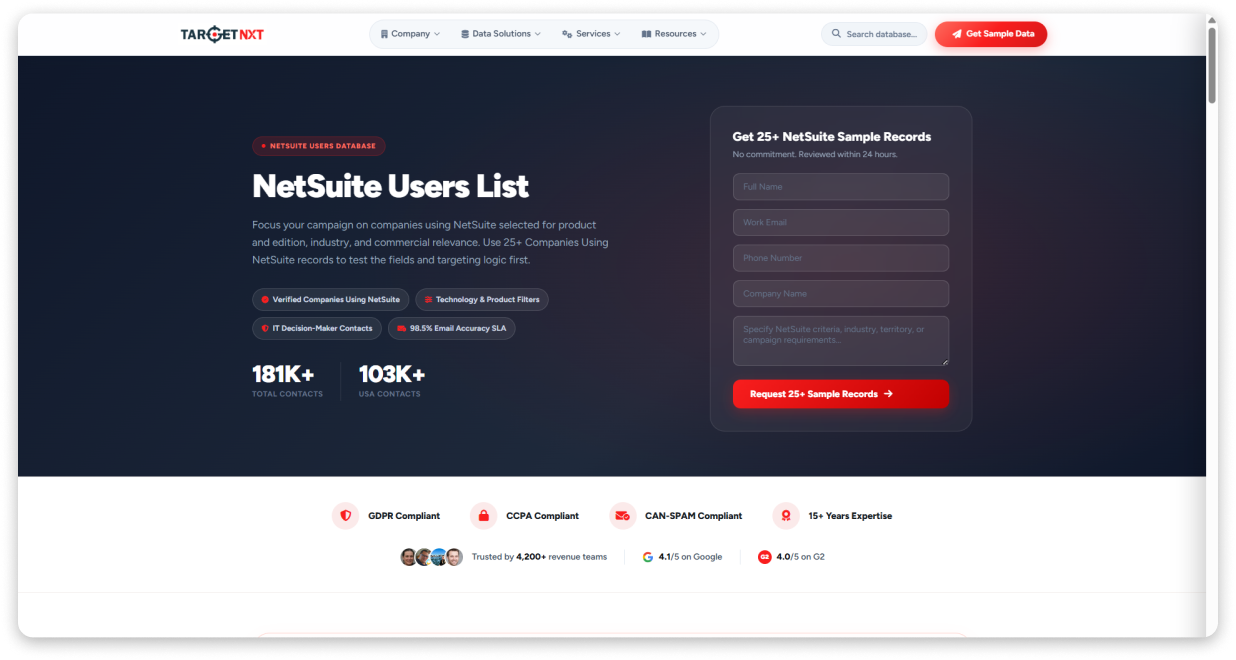Click paper plane icon on Get Sample Data

956,34
